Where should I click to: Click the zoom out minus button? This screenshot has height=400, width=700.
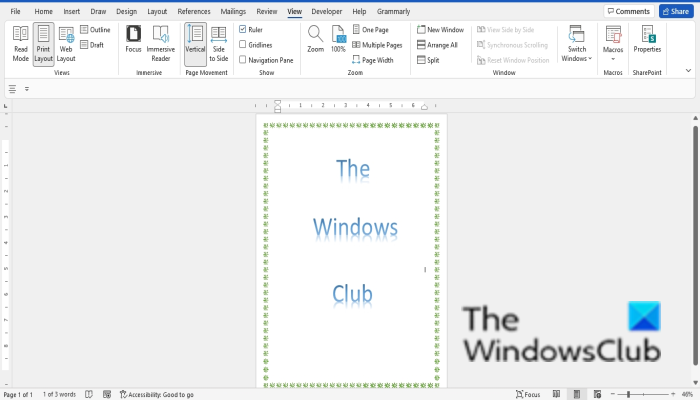tap(612, 394)
